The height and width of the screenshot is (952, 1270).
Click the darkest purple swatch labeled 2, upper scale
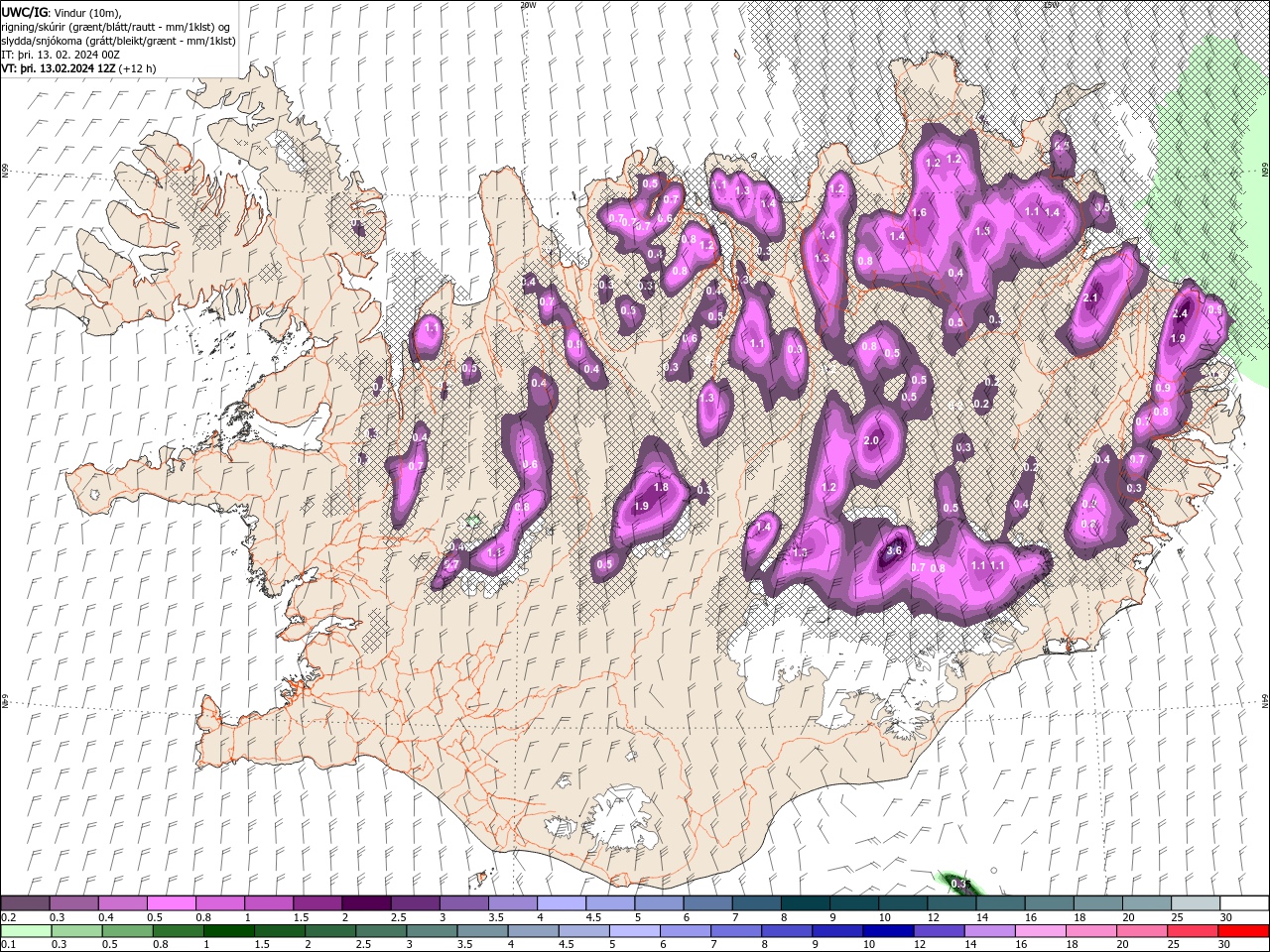click(x=366, y=903)
